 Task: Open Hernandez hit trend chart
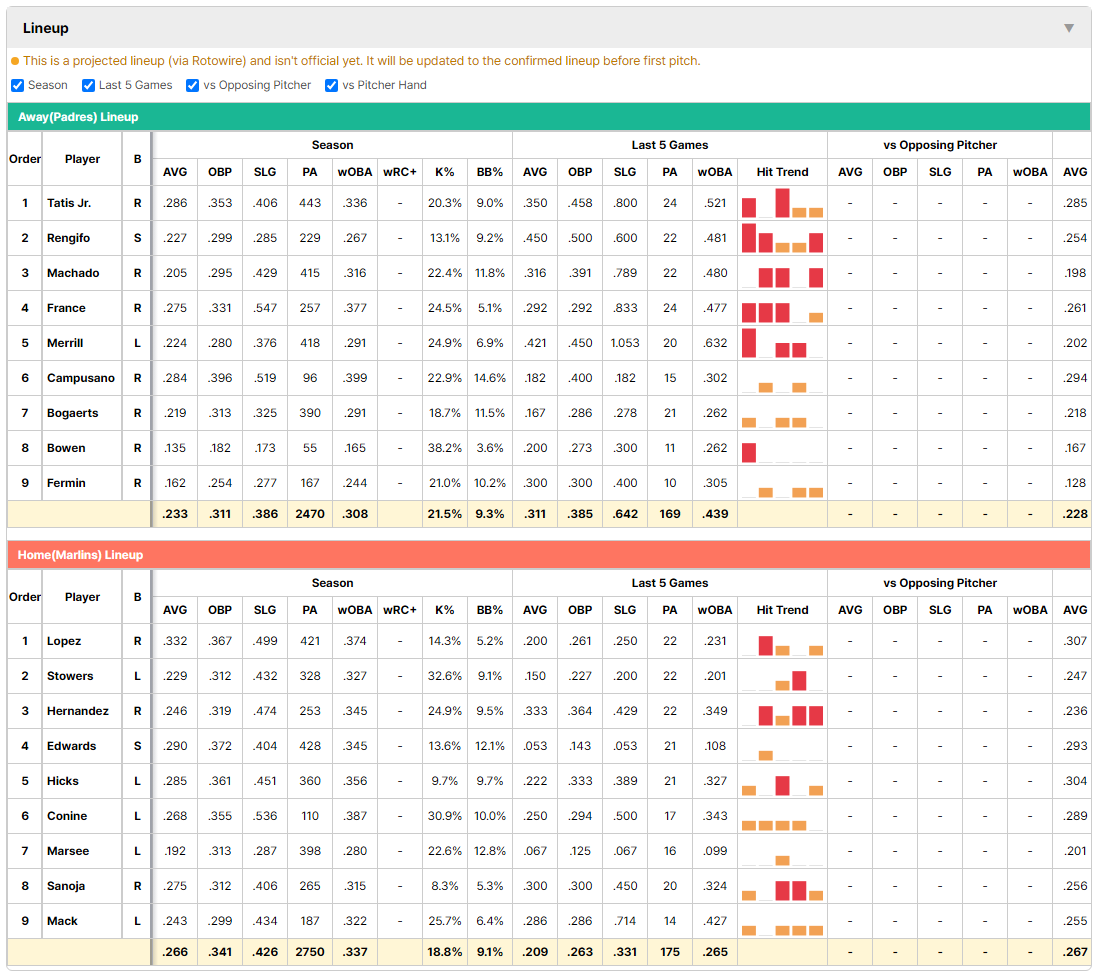coord(782,711)
